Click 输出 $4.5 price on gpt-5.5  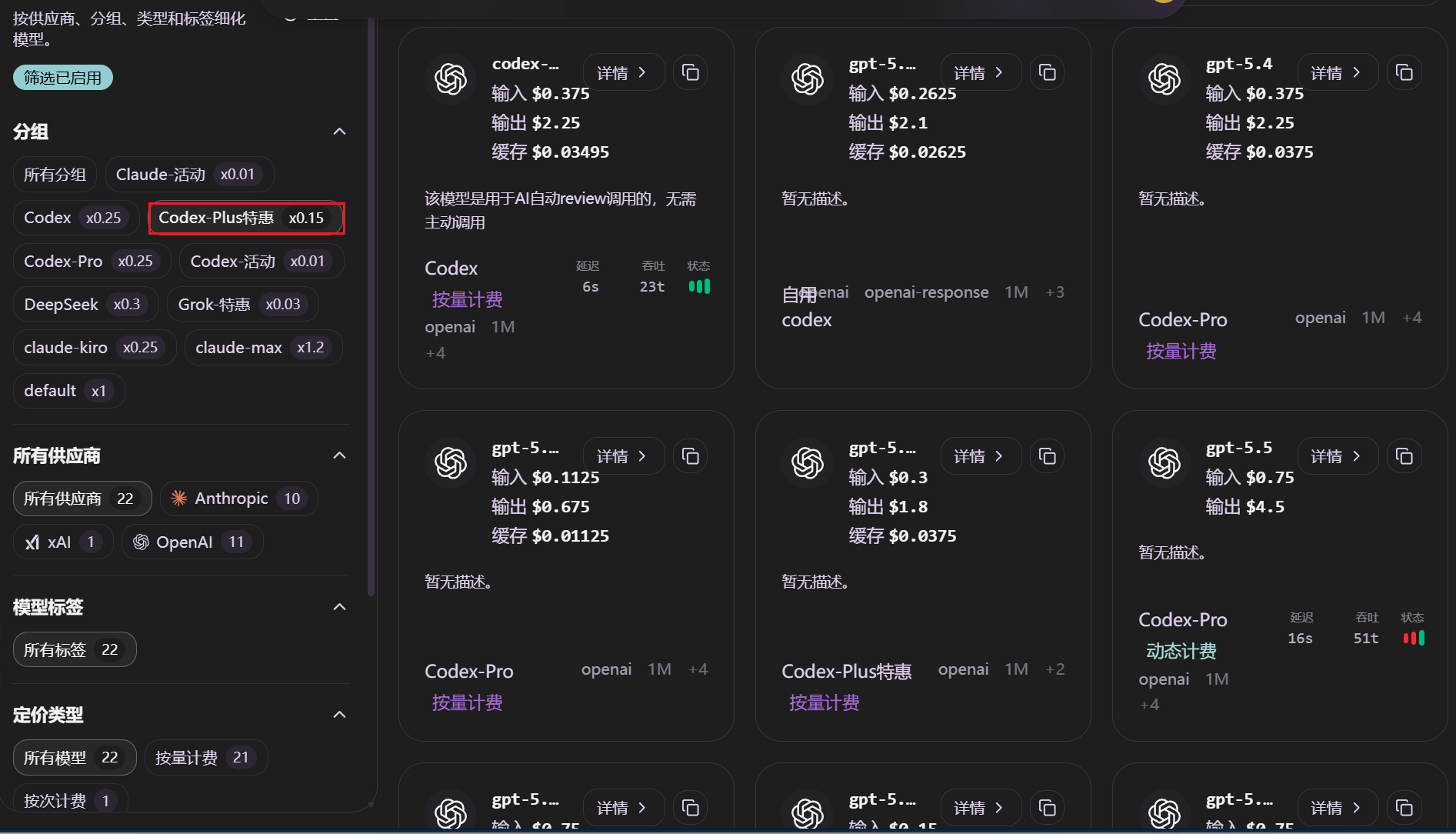(1245, 506)
